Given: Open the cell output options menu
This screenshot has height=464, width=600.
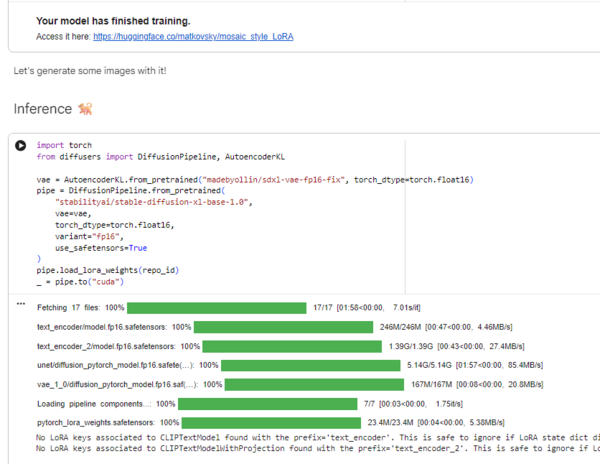Looking at the screenshot, I should click(20, 301).
